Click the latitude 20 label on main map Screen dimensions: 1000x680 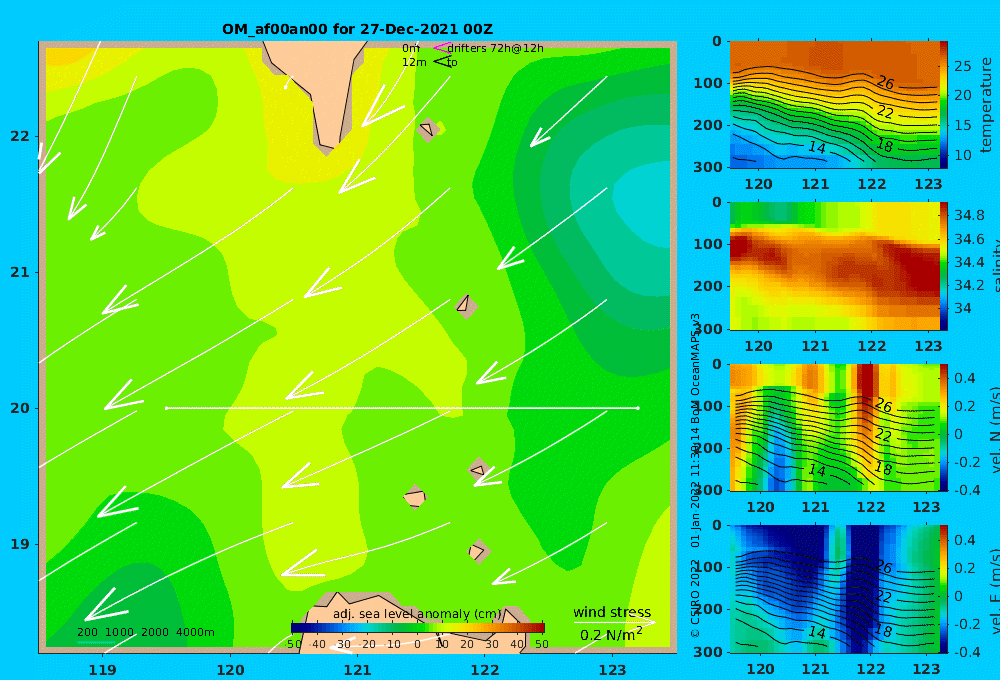click(20, 408)
